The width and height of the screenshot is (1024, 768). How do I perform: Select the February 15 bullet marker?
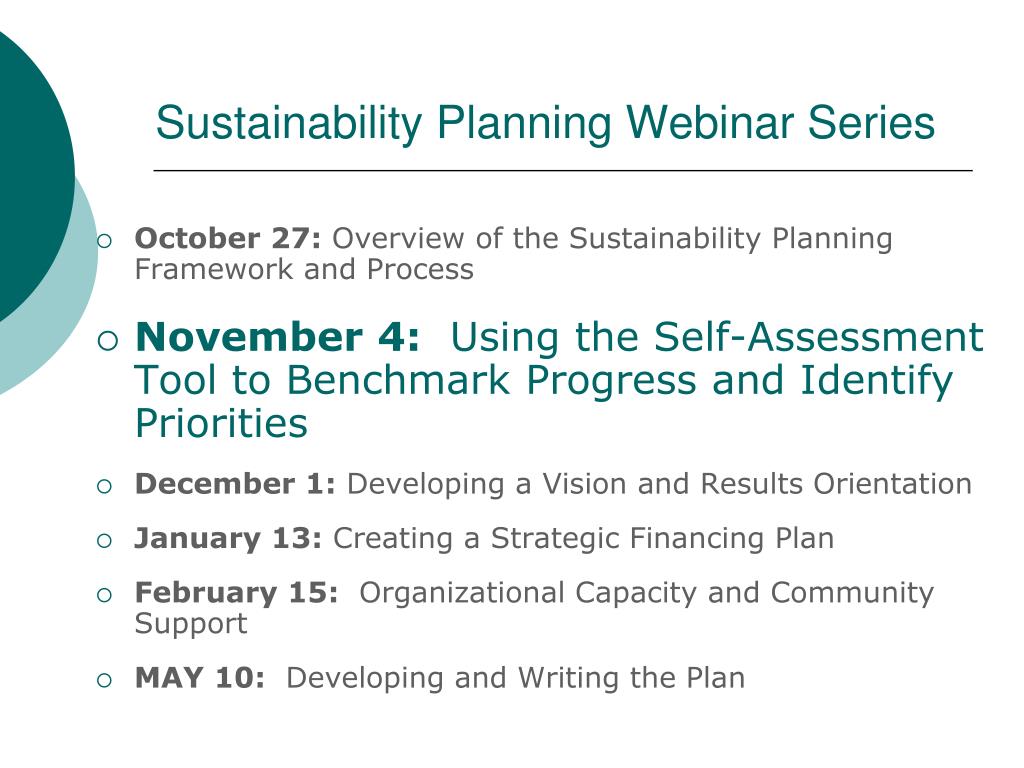pyautogui.click(x=104, y=595)
